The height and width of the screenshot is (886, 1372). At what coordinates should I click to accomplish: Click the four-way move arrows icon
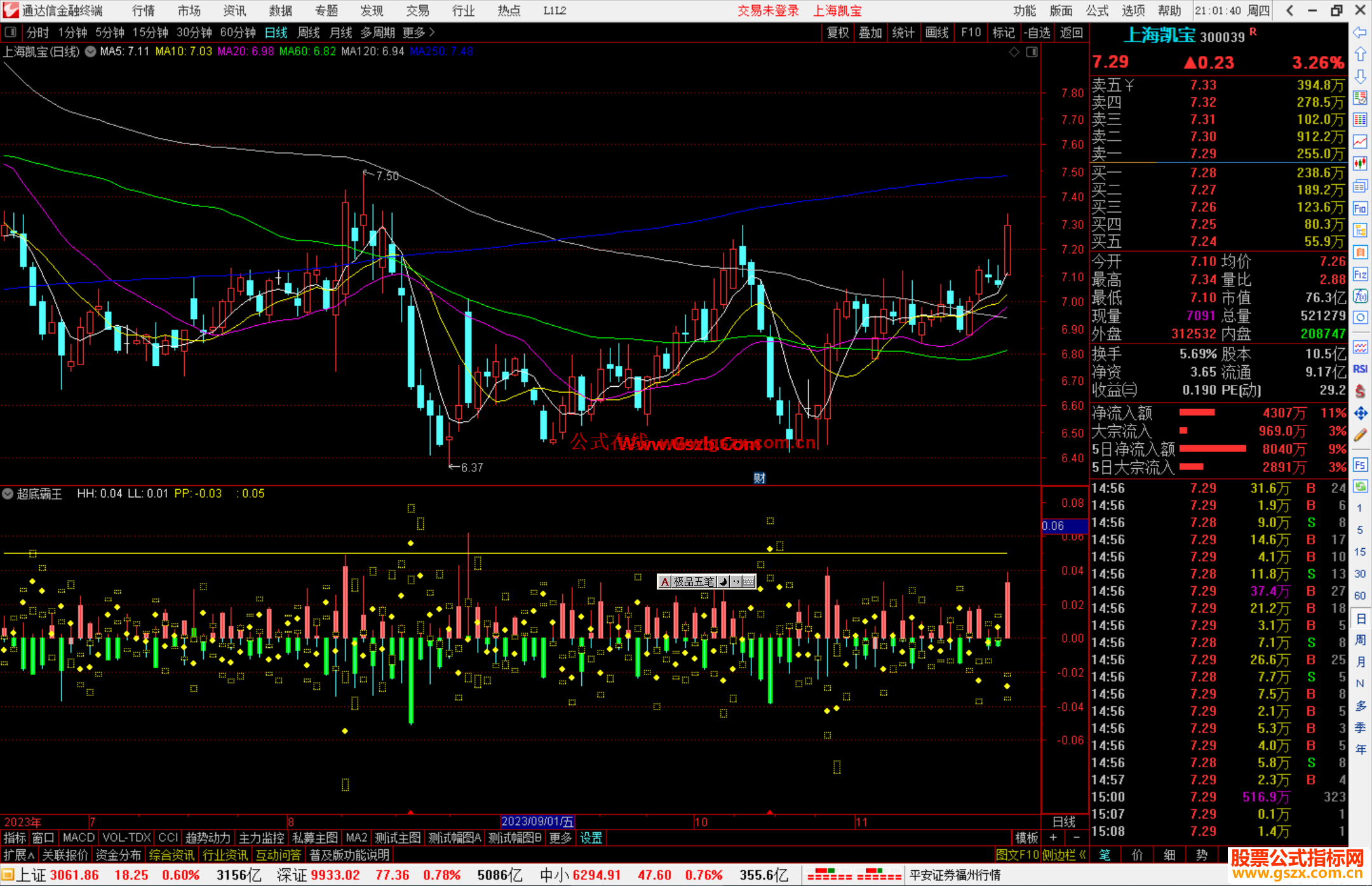pos(1360,413)
